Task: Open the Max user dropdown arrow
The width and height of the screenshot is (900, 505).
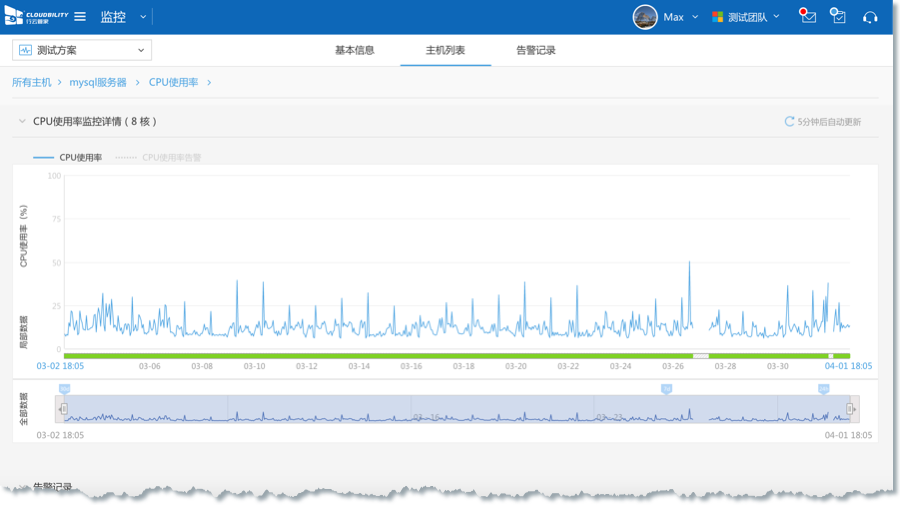Action: click(x=695, y=17)
